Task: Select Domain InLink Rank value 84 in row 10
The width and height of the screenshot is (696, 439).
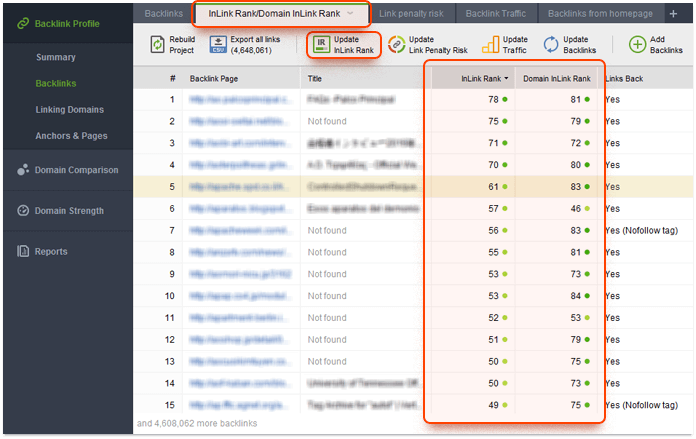Action: 576,296
